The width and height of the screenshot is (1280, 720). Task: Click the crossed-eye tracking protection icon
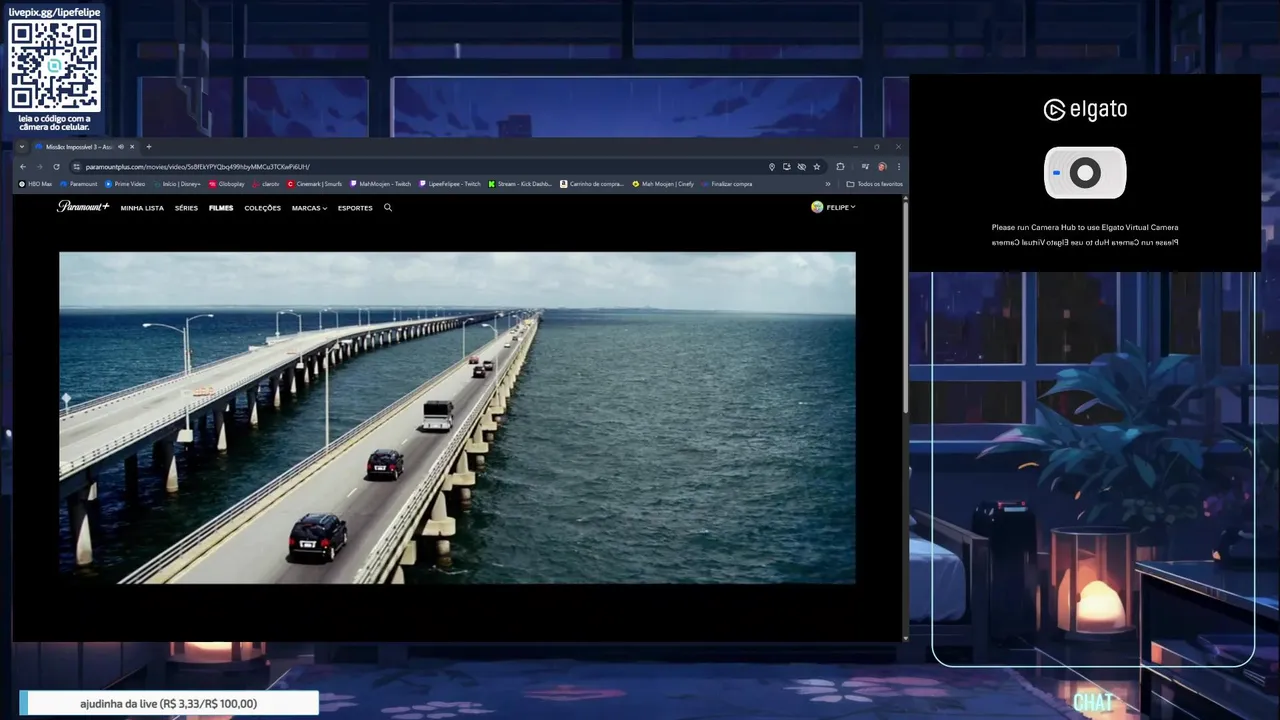coord(802,167)
